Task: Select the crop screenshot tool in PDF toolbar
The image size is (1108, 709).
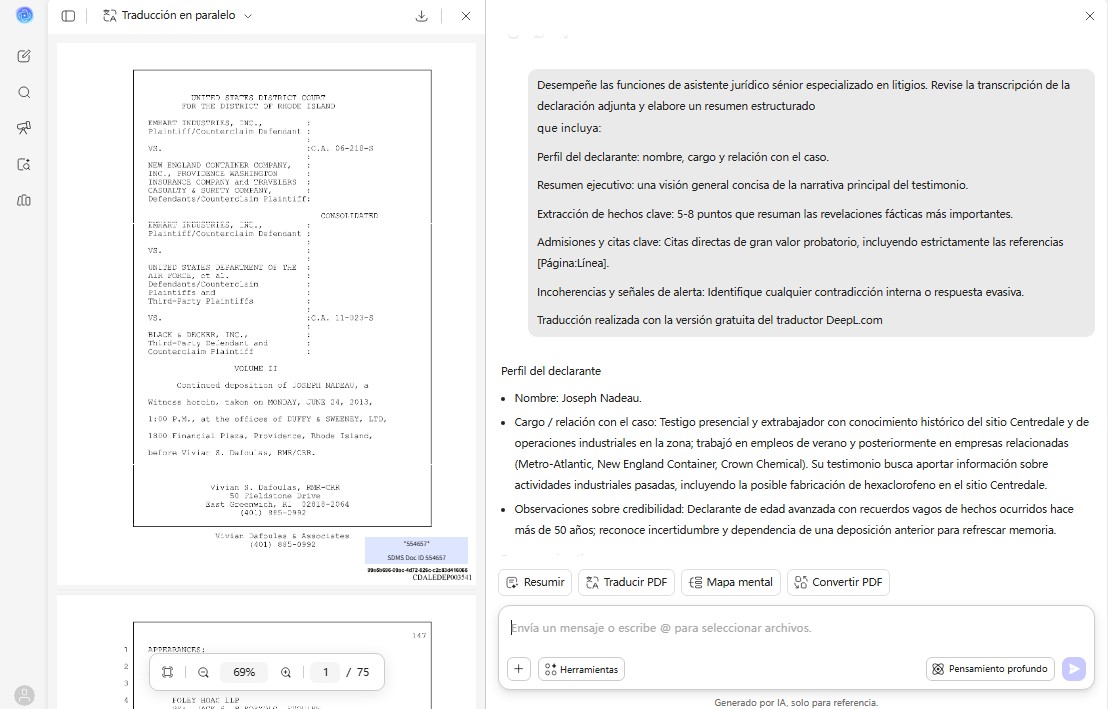Action: [x=167, y=672]
